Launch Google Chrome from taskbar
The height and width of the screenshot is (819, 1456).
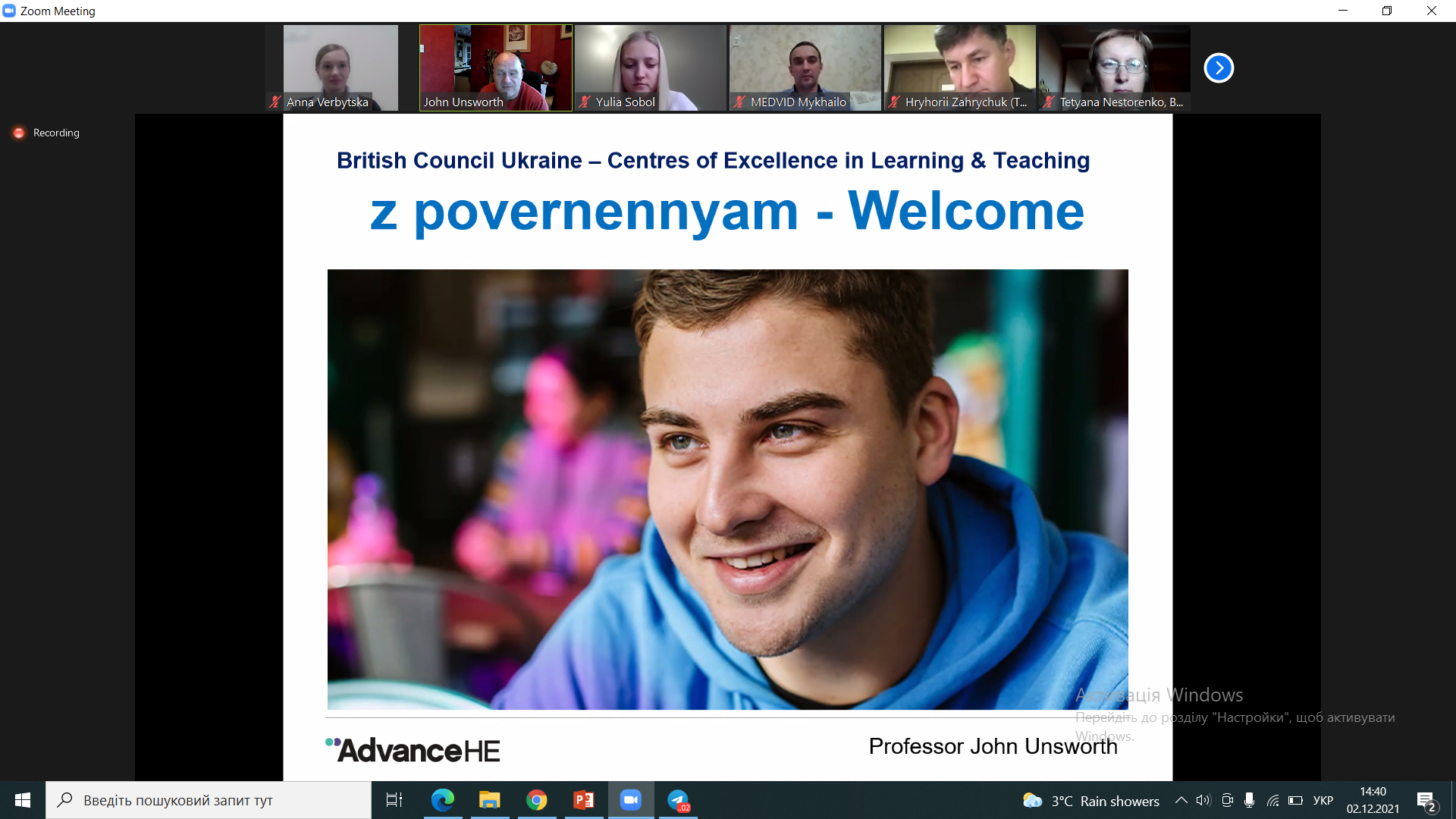536,800
